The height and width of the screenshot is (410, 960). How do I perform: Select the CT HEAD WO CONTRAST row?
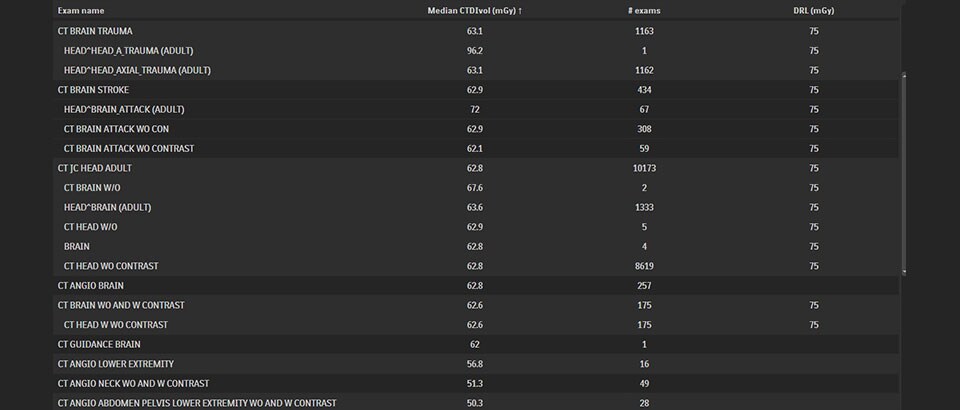[476, 266]
